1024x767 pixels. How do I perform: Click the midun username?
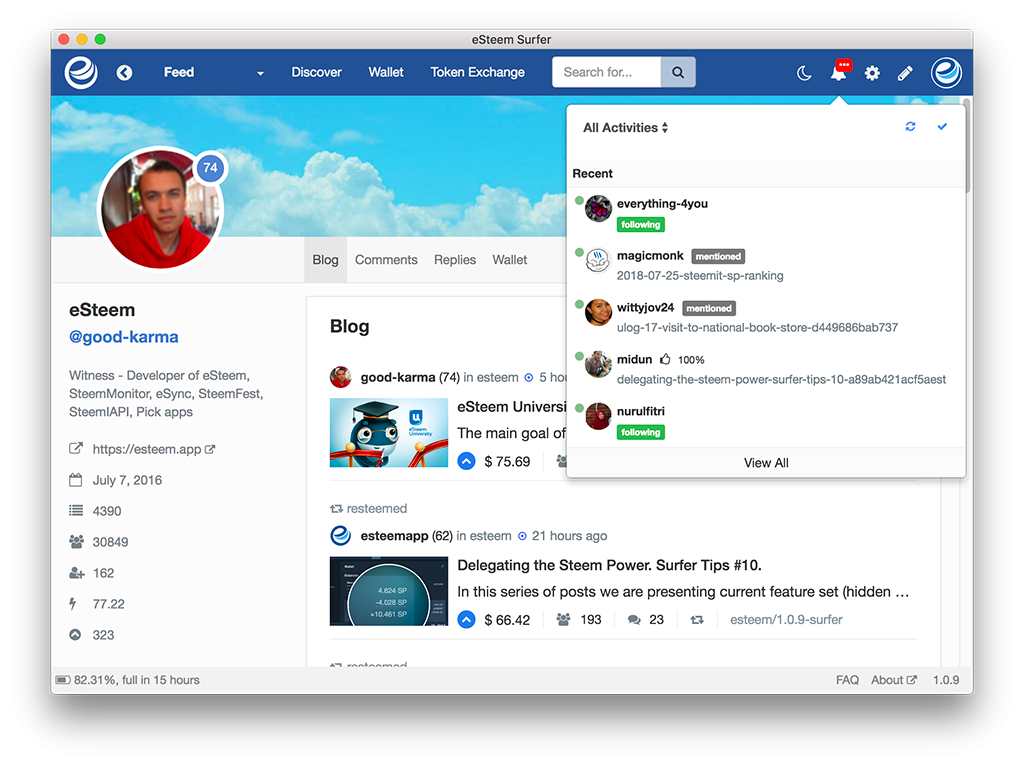pos(634,359)
